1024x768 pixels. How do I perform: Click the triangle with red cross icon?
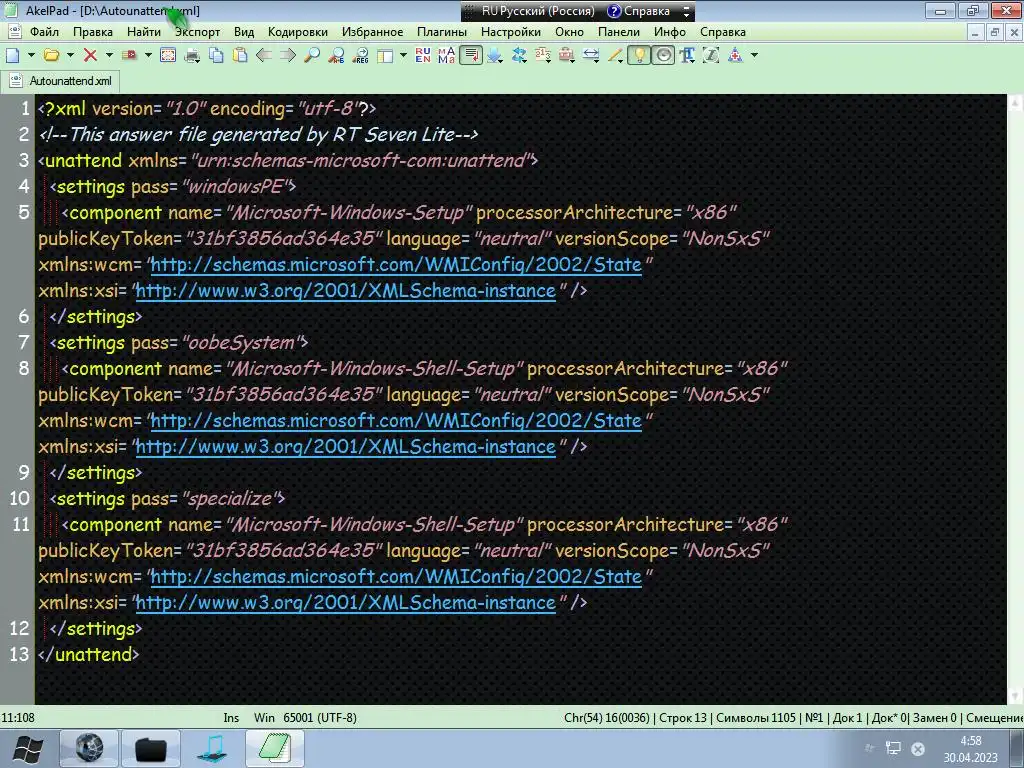(x=735, y=56)
